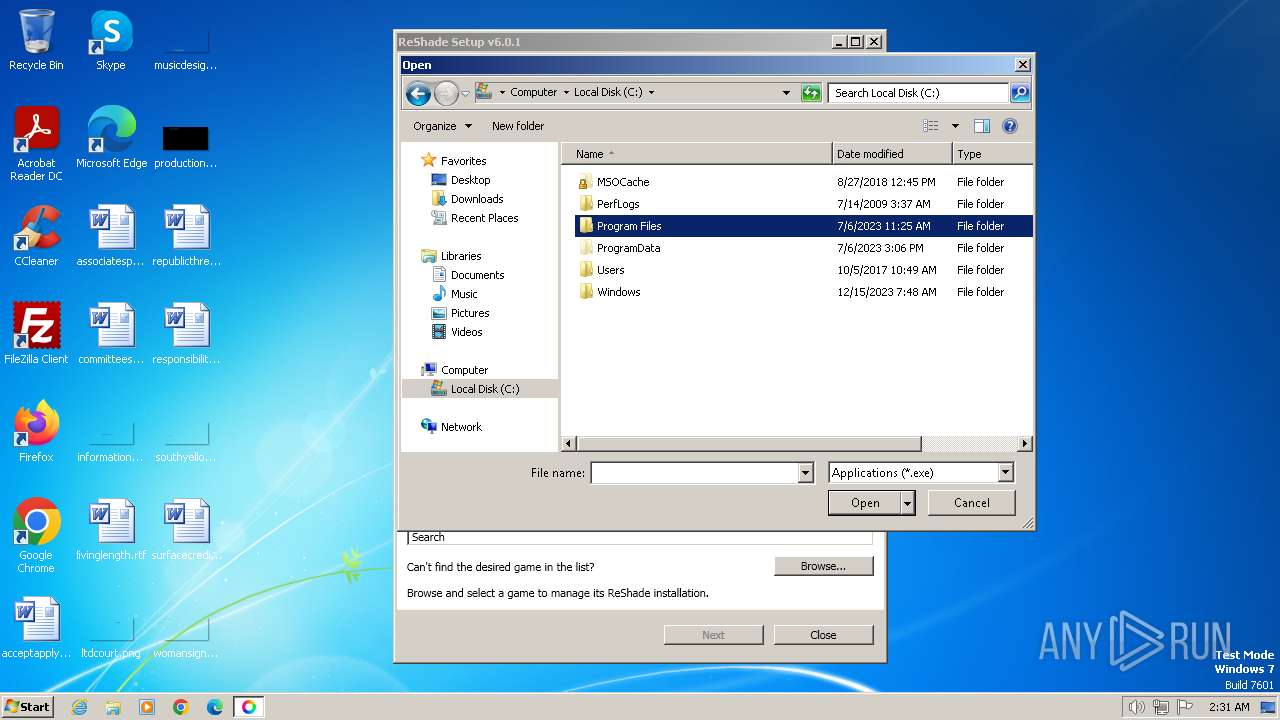Open the Start menu

coord(28,707)
